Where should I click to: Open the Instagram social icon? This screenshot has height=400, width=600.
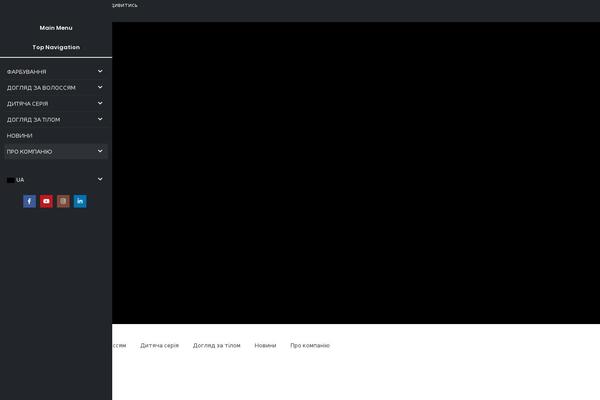coord(63,201)
